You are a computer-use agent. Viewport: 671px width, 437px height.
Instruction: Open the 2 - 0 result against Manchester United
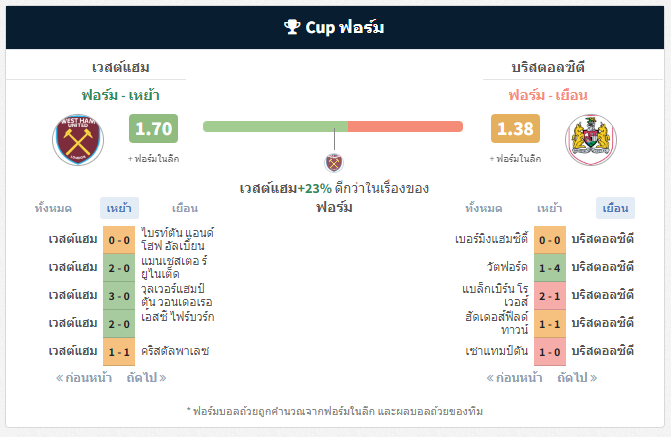(x=119, y=268)
